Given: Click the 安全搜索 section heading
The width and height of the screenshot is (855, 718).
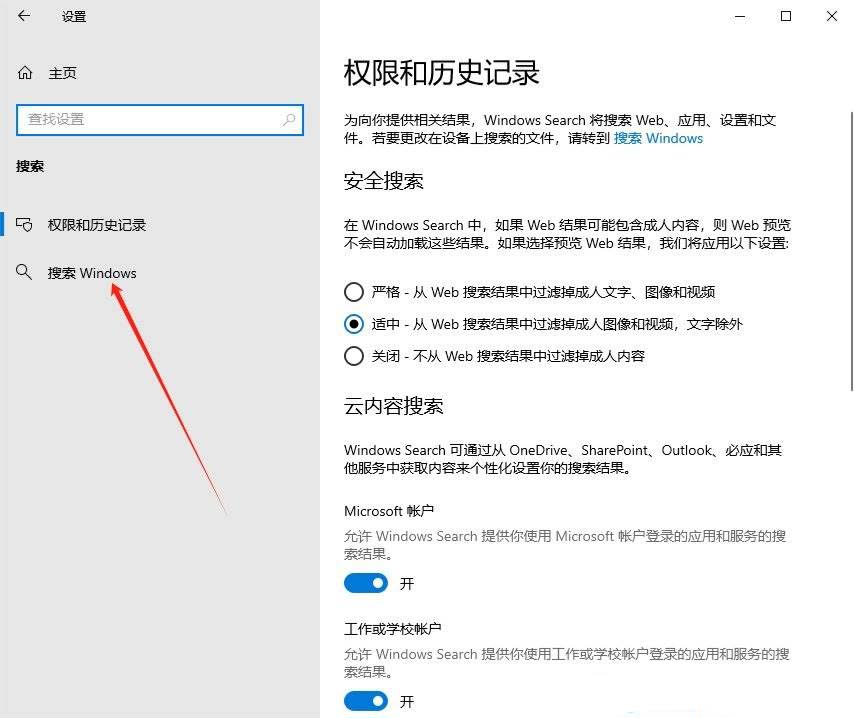Looking at the screenshot, I should pyautogui.click(x=384, y=181).
